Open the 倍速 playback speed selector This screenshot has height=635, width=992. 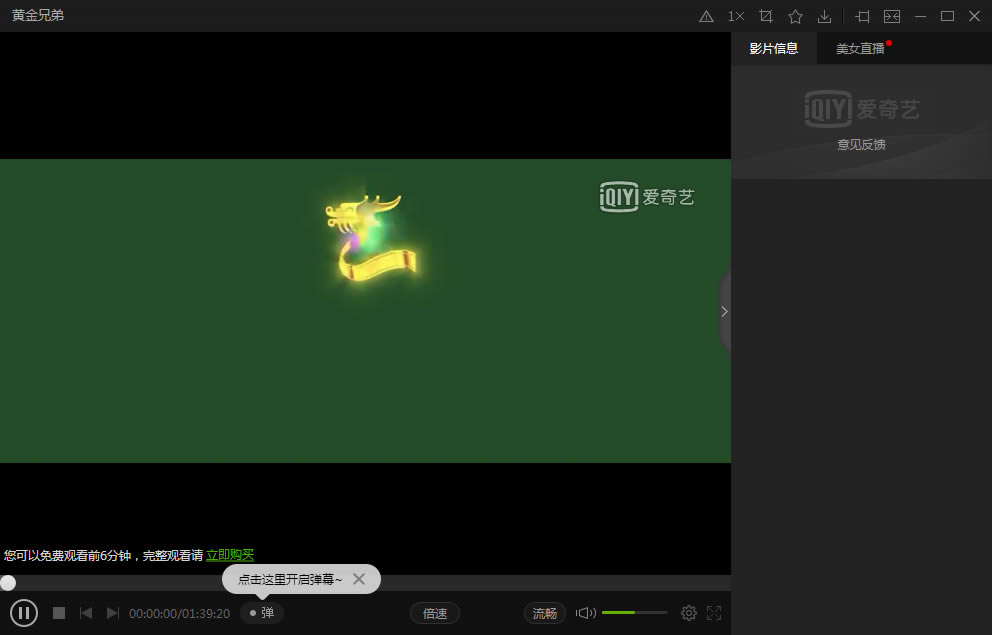pyautogui.click(x=435, y=613)
